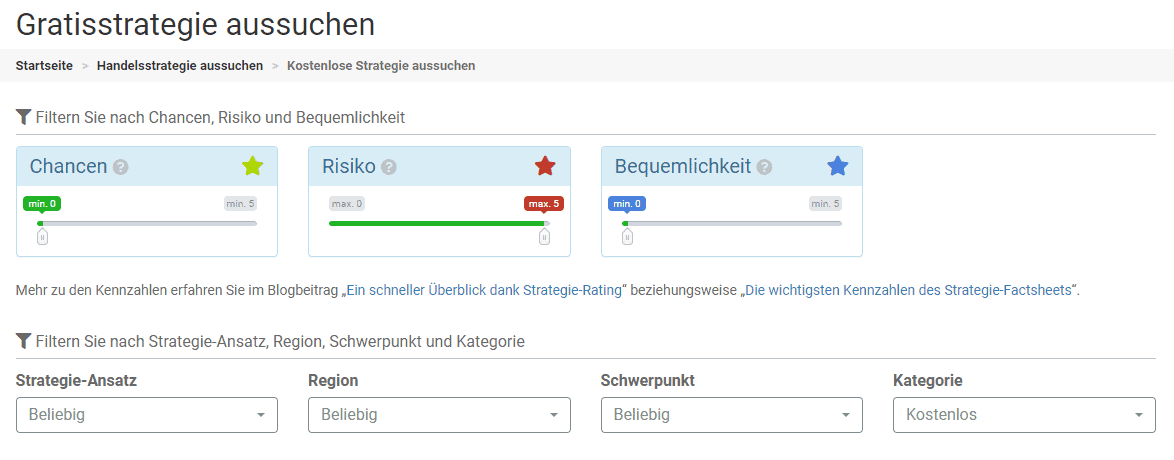This screenshot has width=1174, height=460.
Task: Click the Chancen slider handle
Action: click(42, 236)
